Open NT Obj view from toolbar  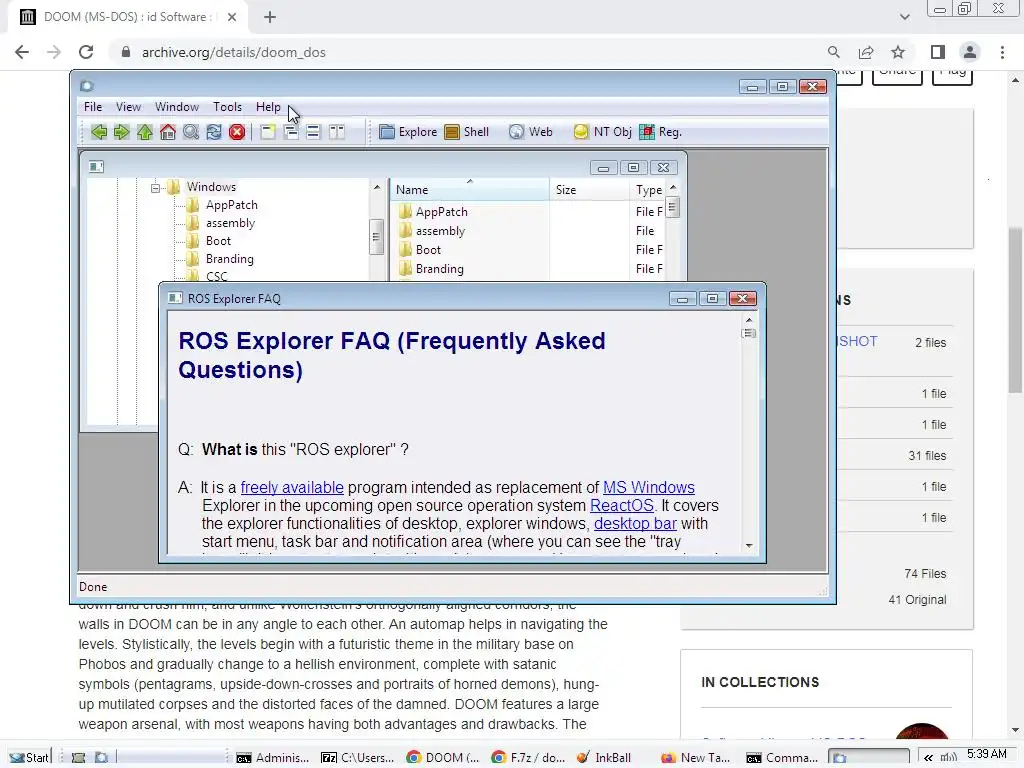pos(602,132)
